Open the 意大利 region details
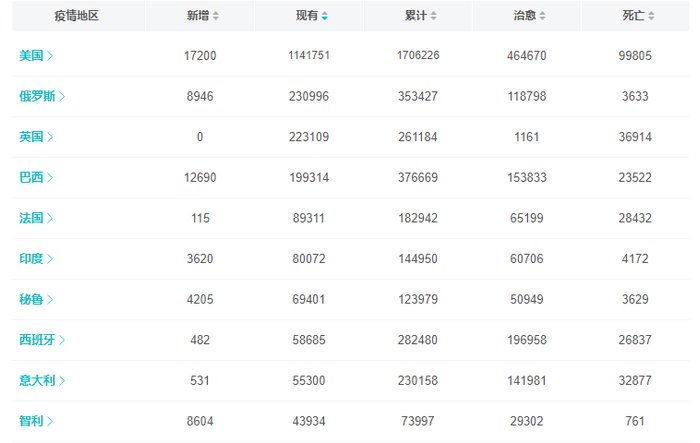Image resolution: width=700 pixels, height=443 pixels. [42, 381]
